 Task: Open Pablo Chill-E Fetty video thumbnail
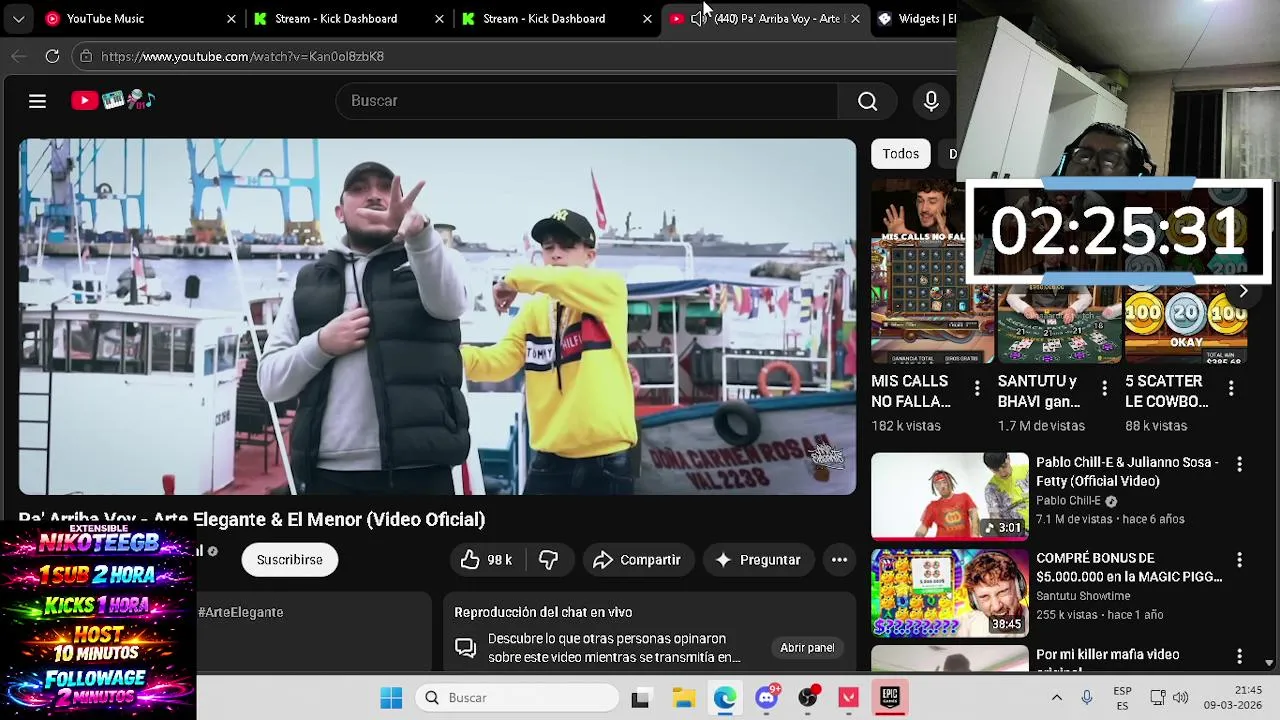coord(950,496)
